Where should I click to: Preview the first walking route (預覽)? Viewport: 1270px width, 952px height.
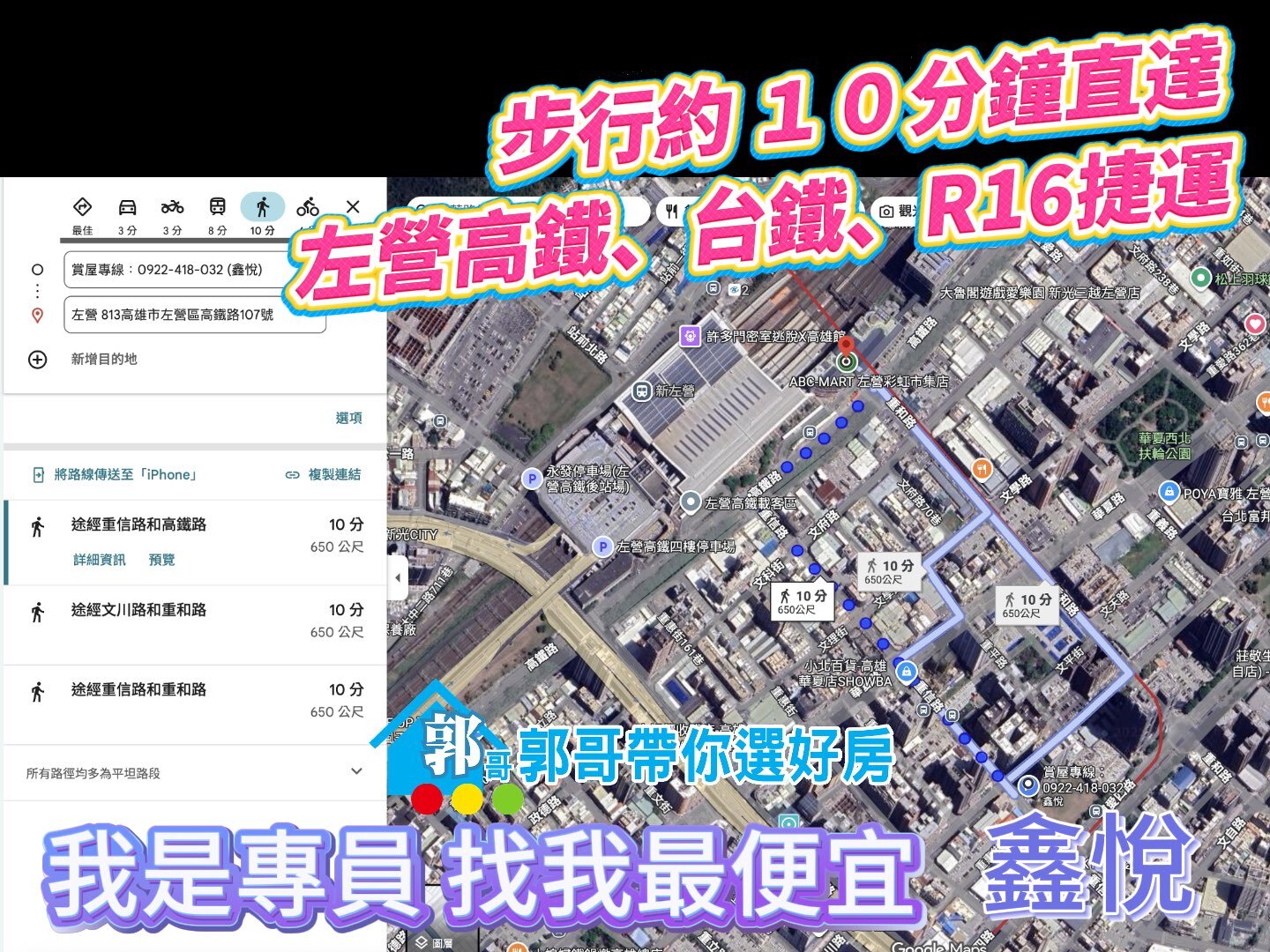[161, 560]
